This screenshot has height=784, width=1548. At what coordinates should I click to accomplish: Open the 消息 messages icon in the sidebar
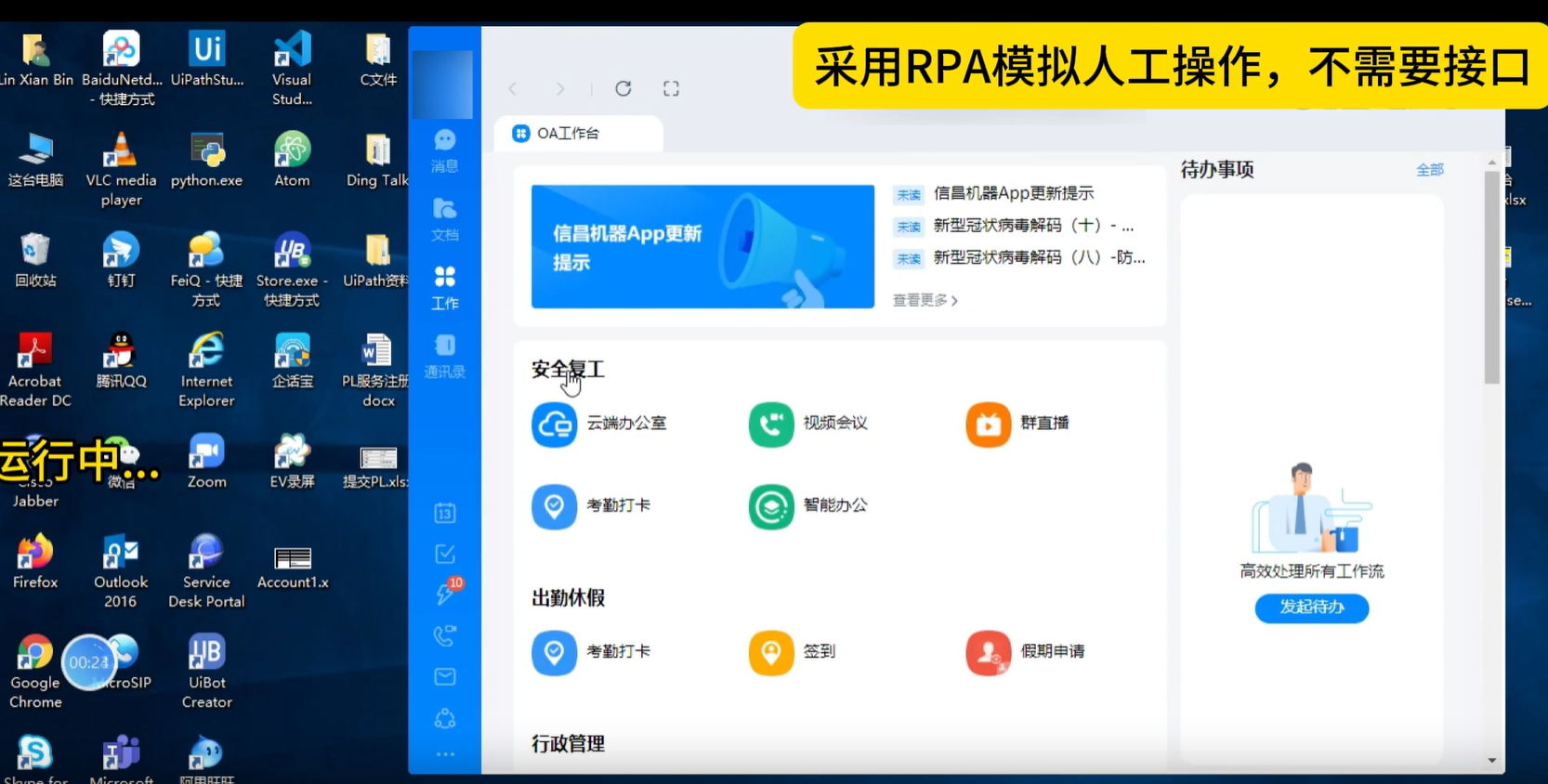[445, 150]
